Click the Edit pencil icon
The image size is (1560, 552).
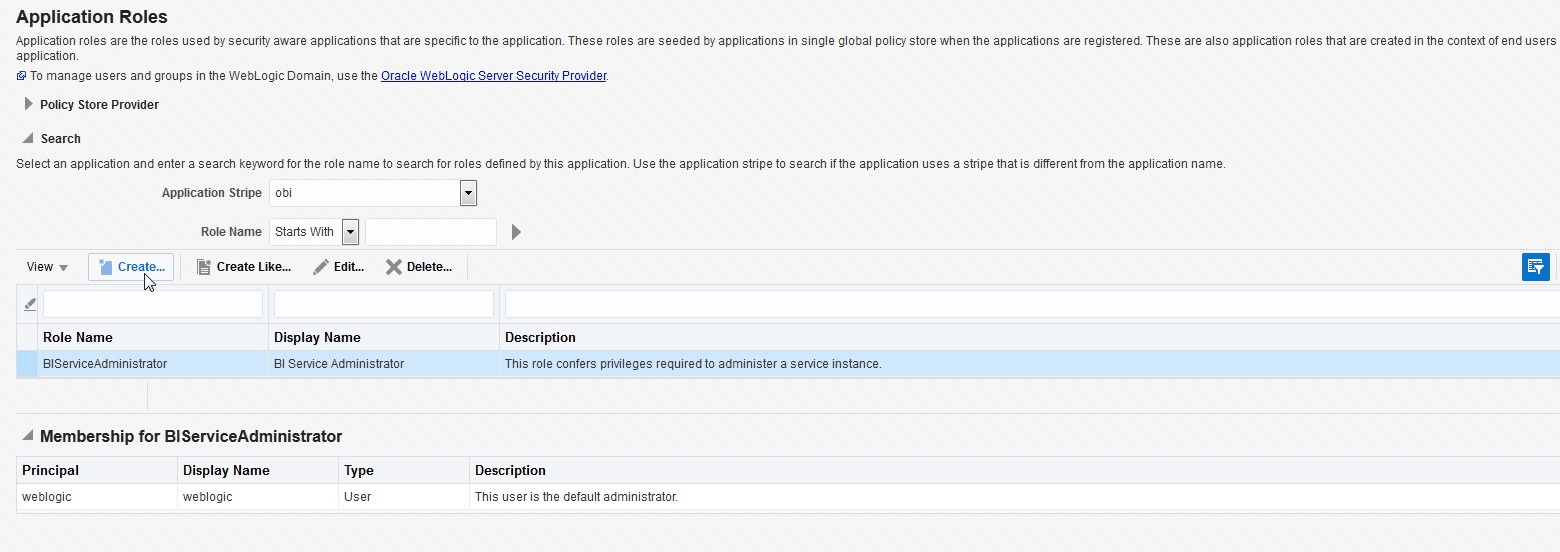[321, 267]
